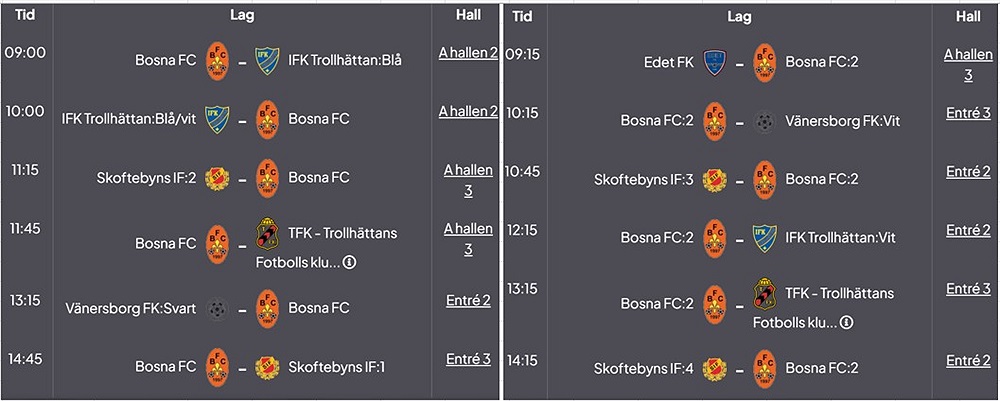The height and width of the screenshot is (401, 1000).
Task: Click IFK Trollhättan:Blå crest in 09:00 match
Action: (267, 61)
